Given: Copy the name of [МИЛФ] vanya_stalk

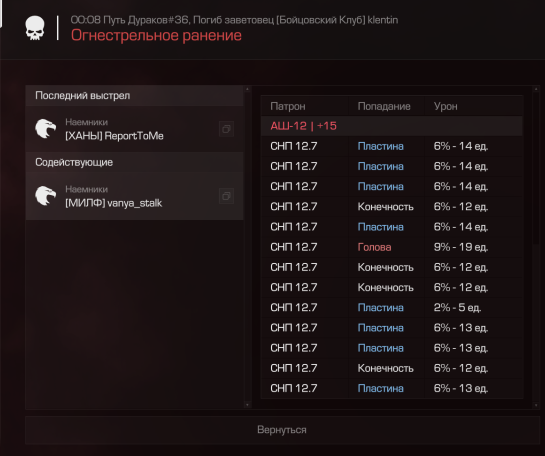Looking at the screenshot, I should point(226,196).
